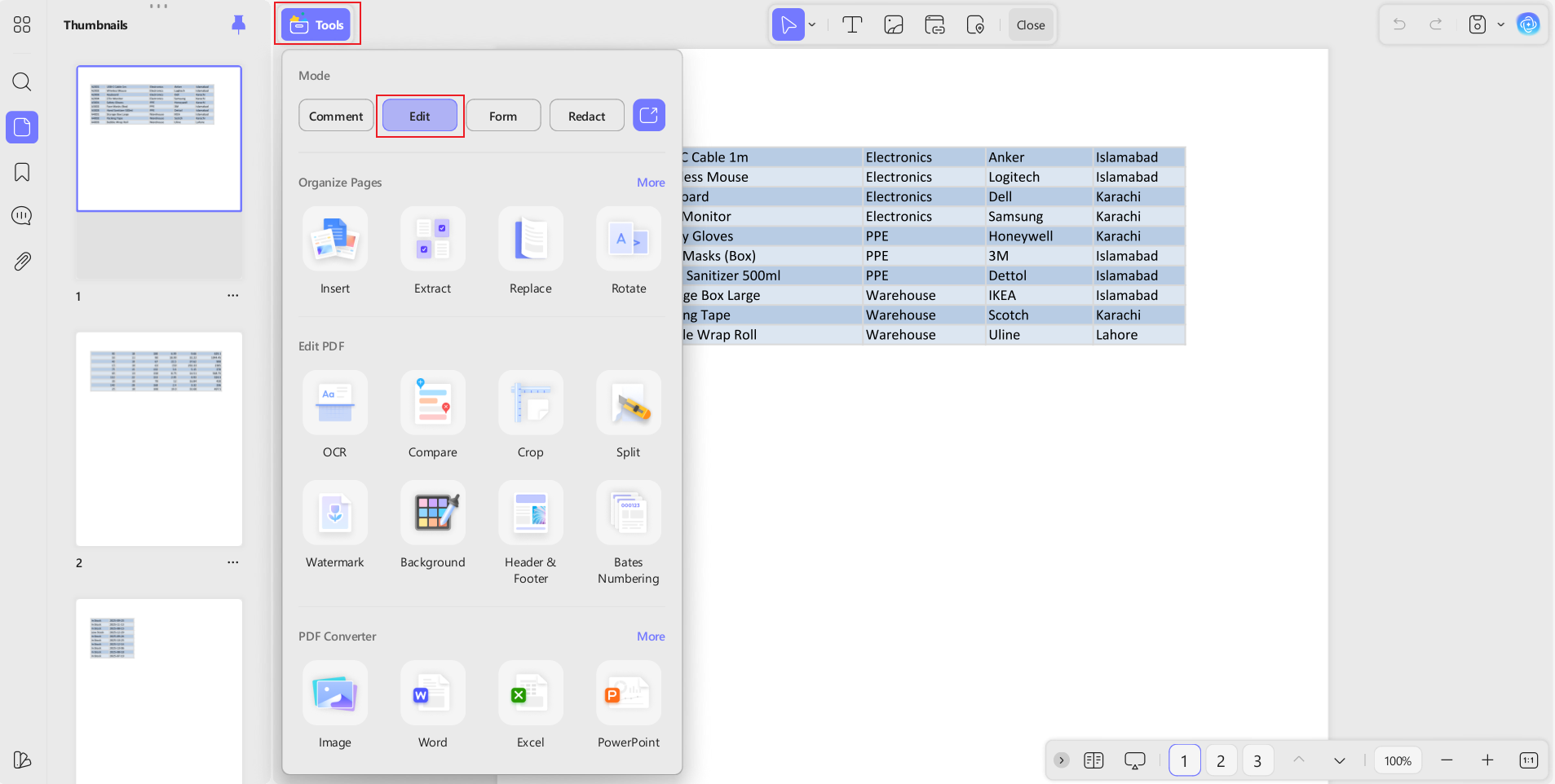Image resolution: width=1555 pixels, height=784 pixels.
Task: Select the Crop tool icon
Action: click(x=531, y=403)
